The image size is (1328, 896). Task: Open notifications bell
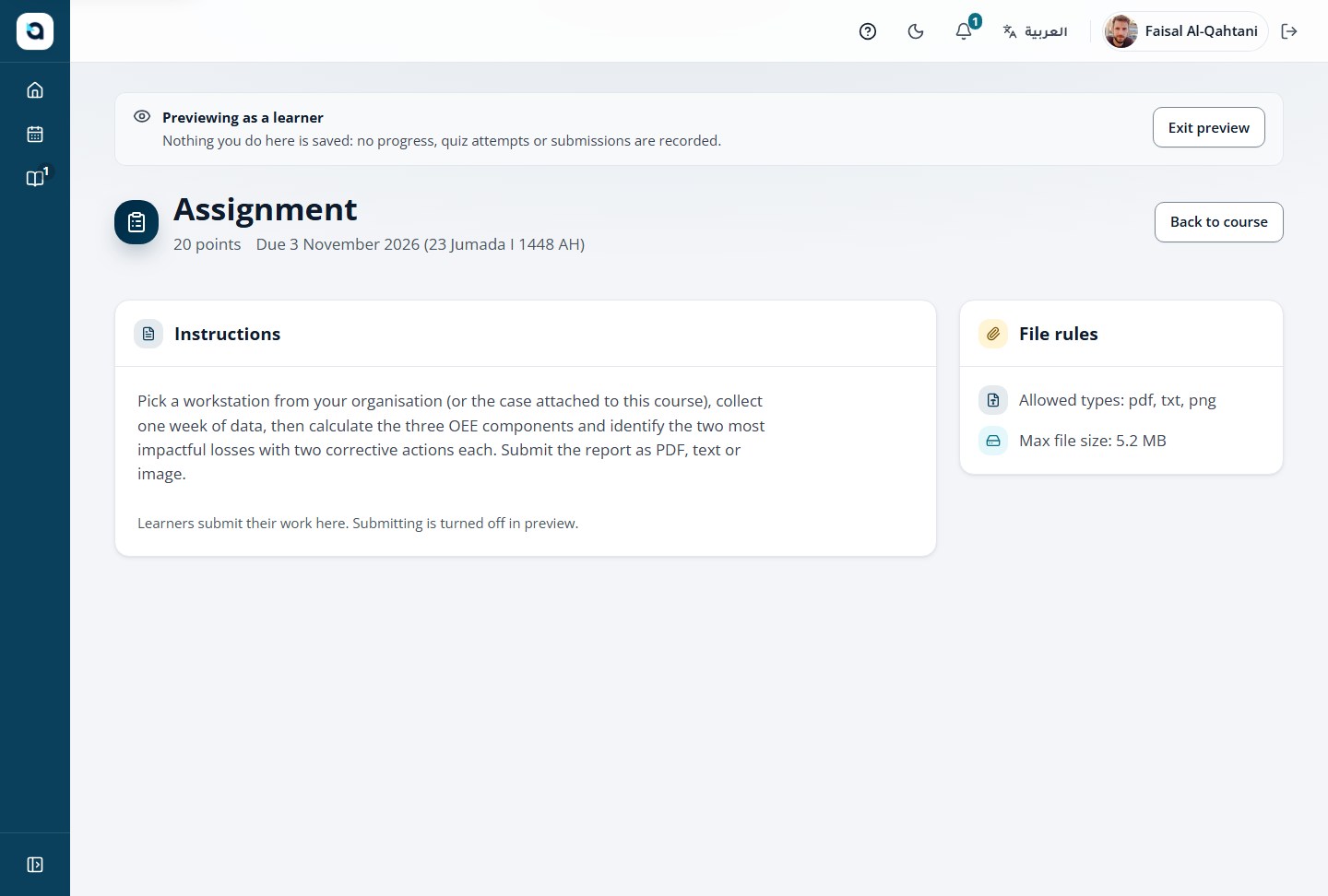[x=964, y=31]
